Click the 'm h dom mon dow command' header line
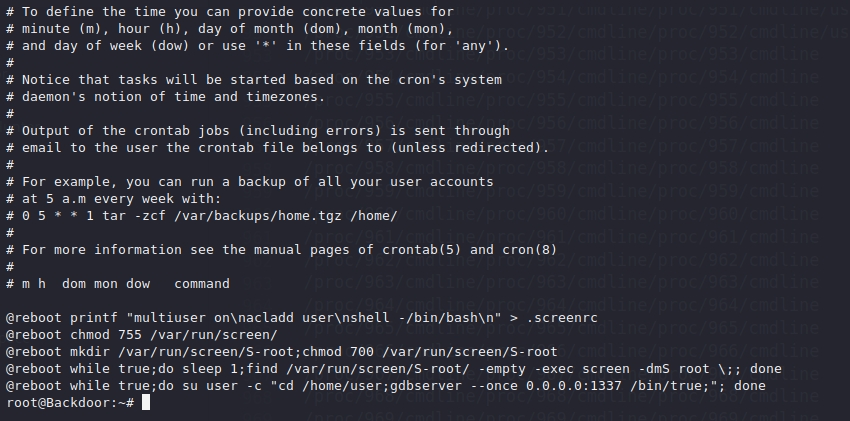 click(117, 284)
